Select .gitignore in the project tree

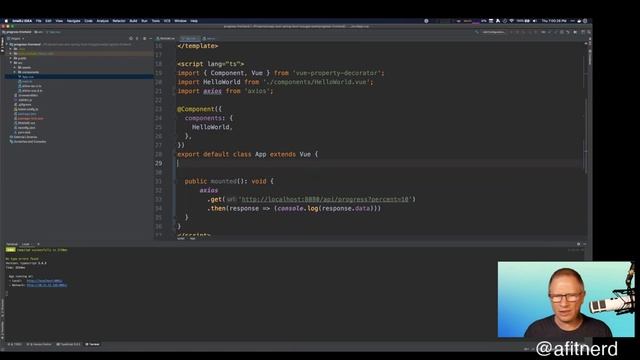click(x=24, y=104)
